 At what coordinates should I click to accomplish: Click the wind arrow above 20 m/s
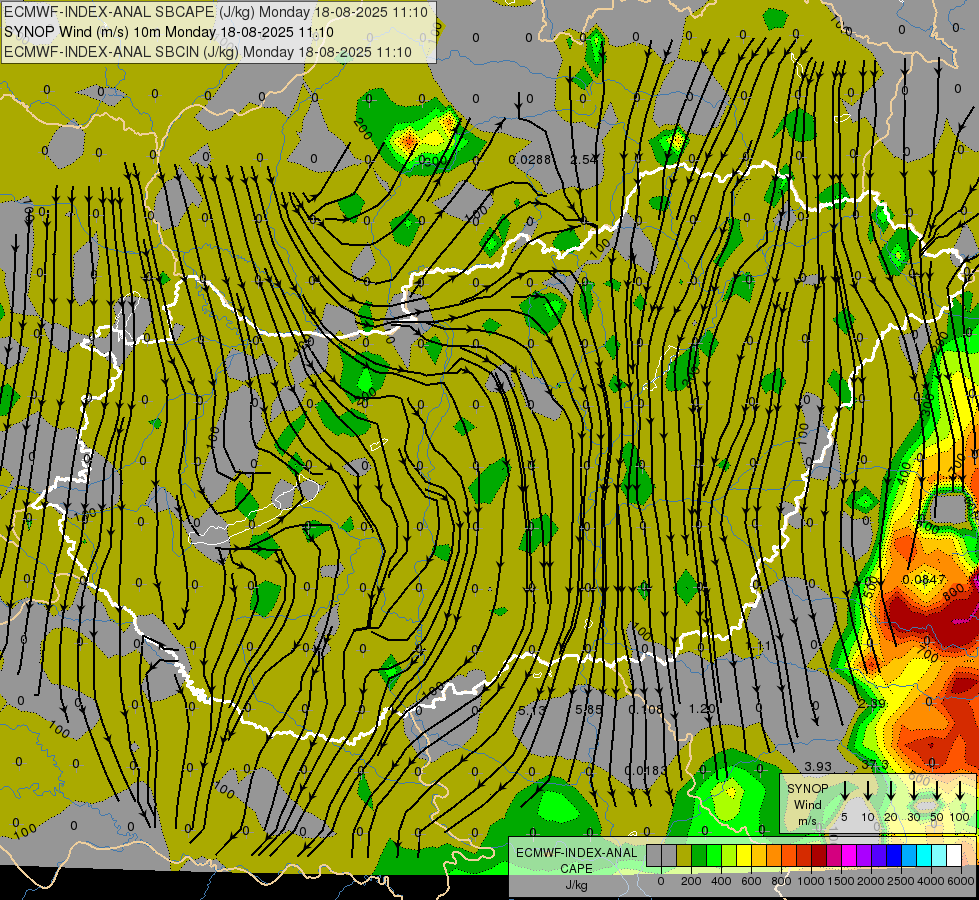[891, 790]
